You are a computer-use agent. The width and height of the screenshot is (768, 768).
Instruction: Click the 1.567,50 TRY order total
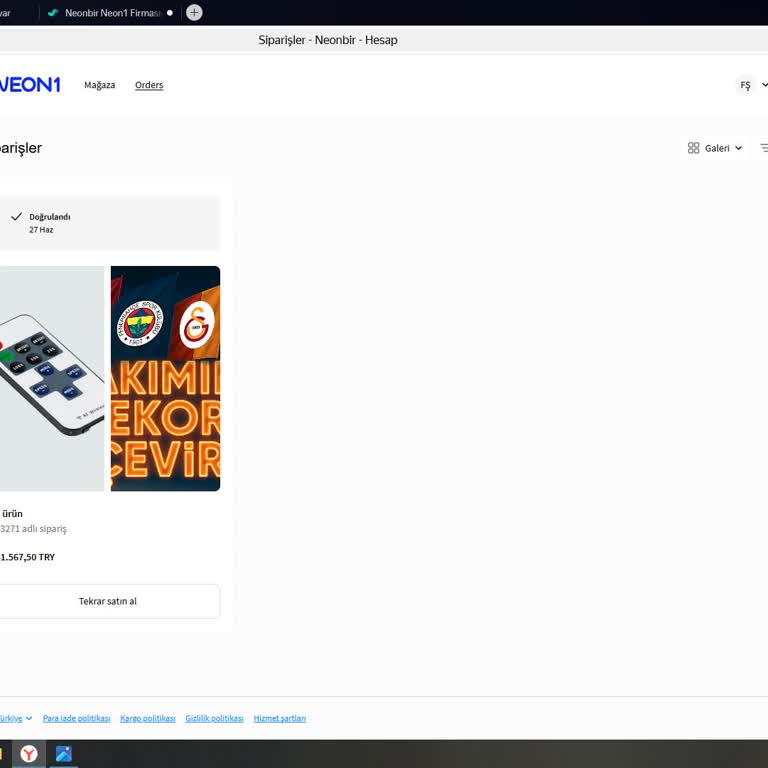coord(27,557)
